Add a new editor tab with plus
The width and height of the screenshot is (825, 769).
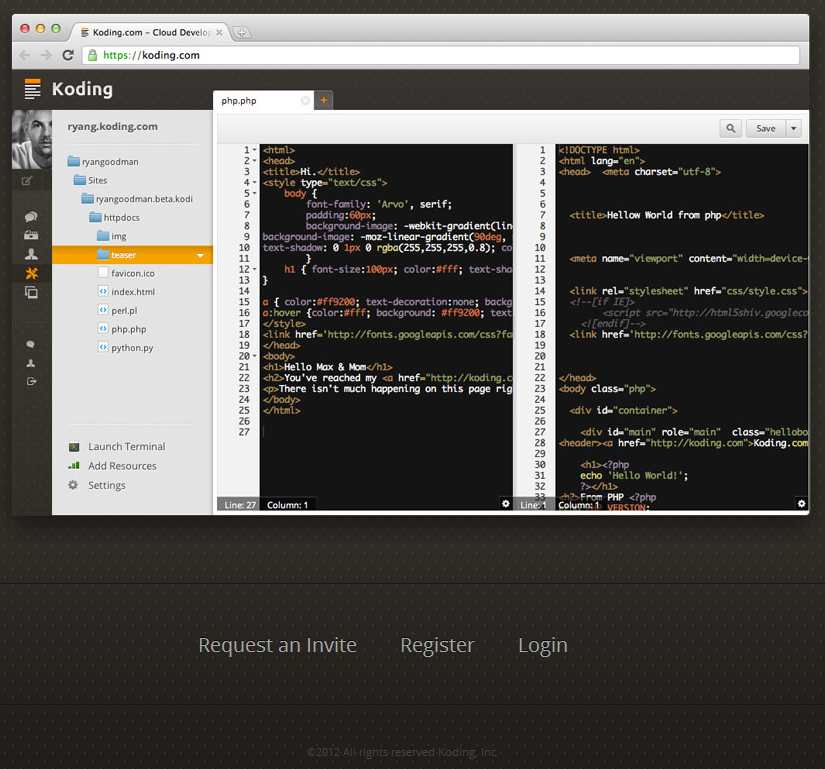click(323, 101)
